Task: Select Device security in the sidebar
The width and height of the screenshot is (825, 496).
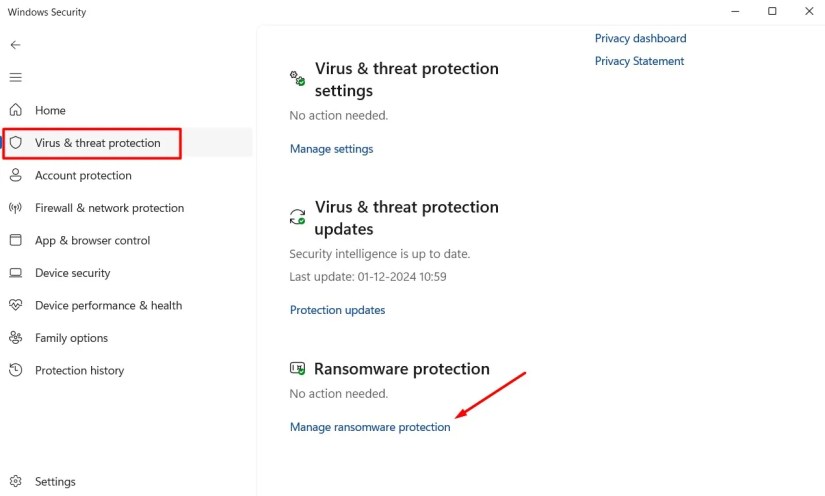Action: pos(72,273)
